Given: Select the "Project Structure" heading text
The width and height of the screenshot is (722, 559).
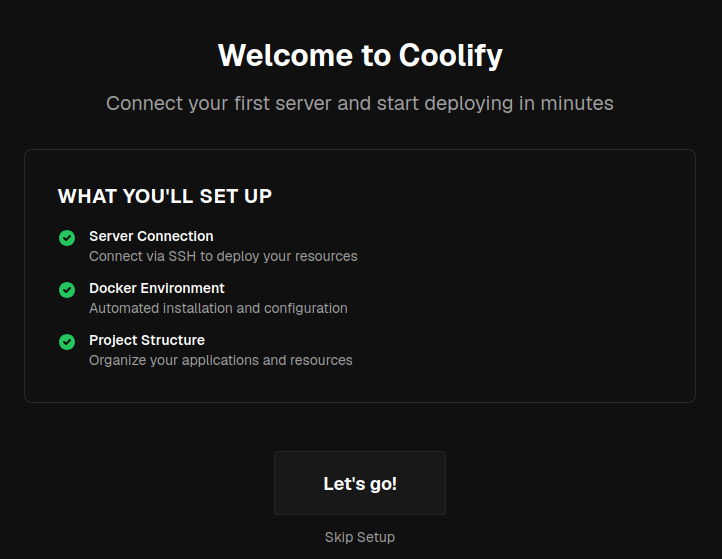Looking at the screenshot, I should coord(147,340).
